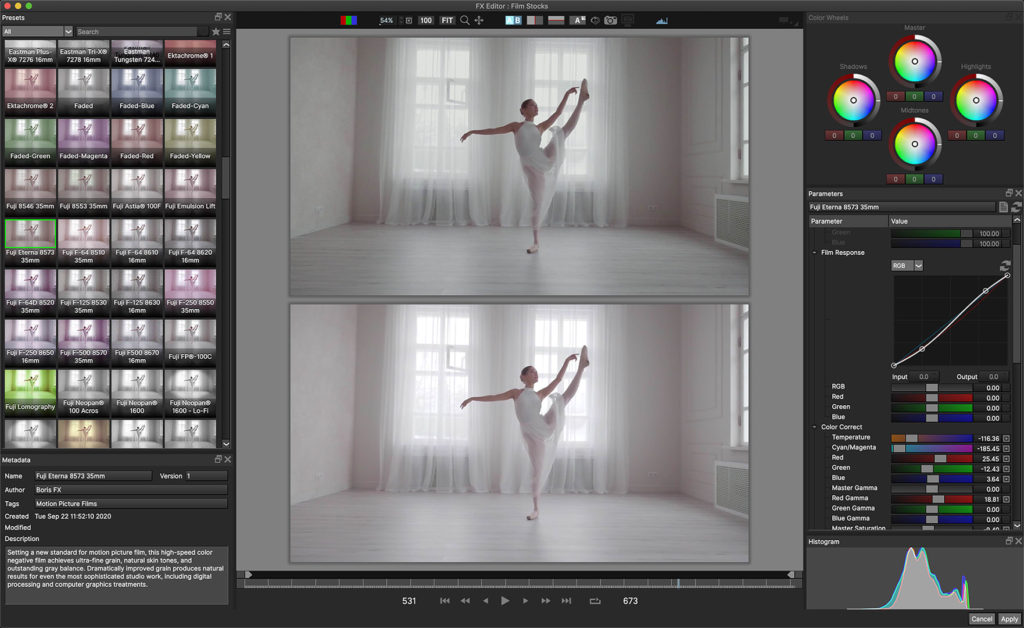Go to the first frame

(x=445, y=601)
